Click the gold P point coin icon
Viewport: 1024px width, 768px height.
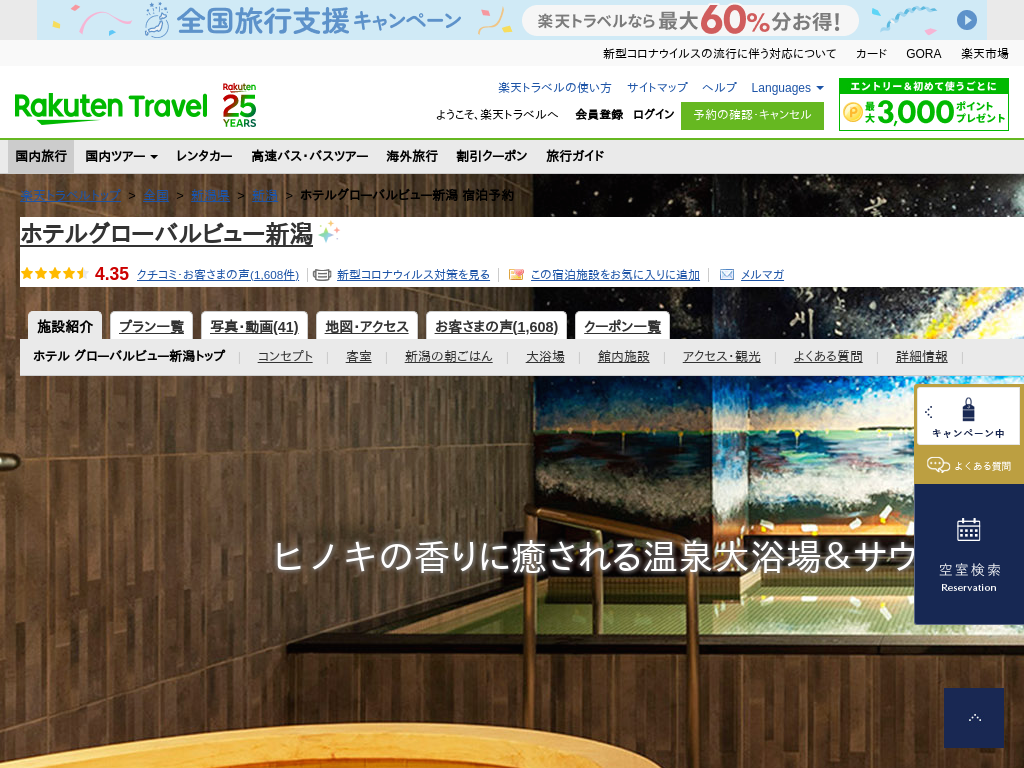point(853,112)
